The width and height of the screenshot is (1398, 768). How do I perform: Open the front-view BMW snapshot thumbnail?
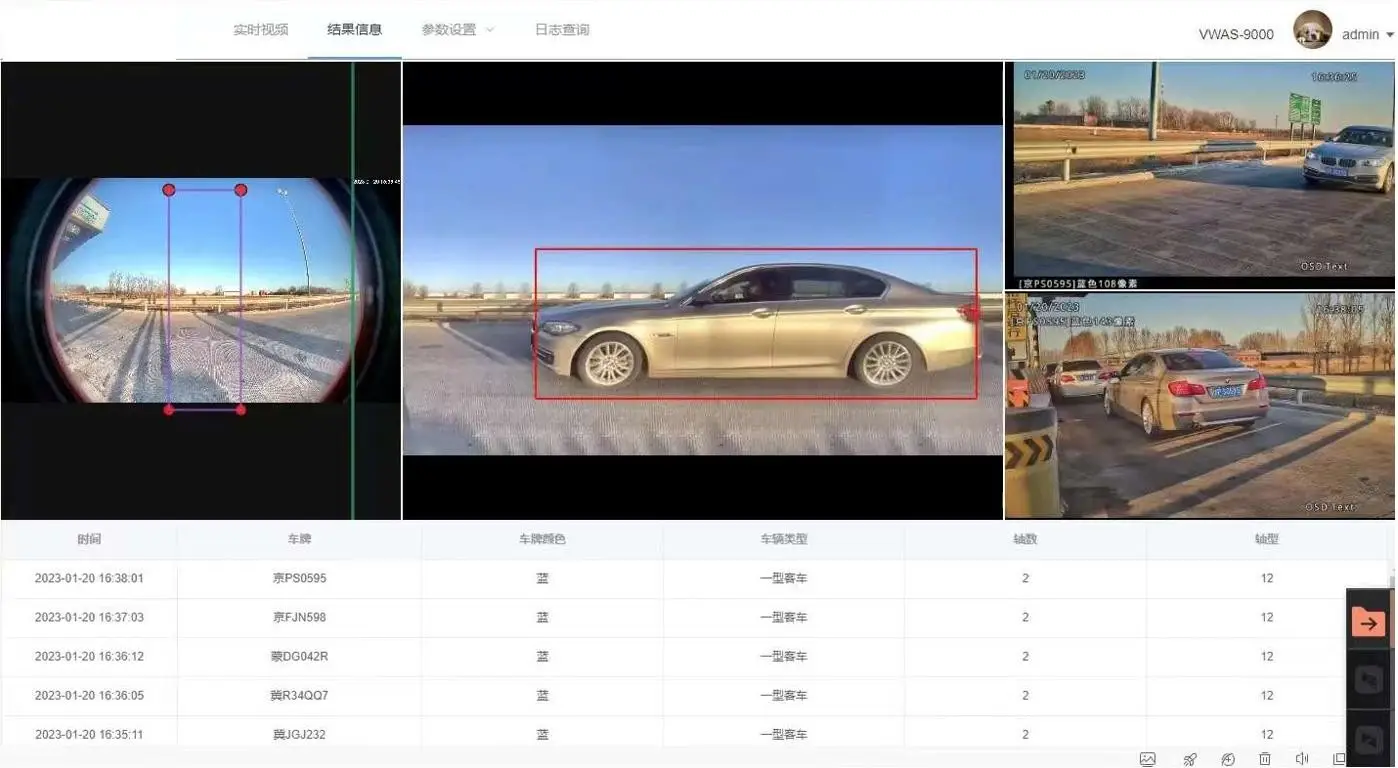pyautogui.click(x=1198, y=175)
